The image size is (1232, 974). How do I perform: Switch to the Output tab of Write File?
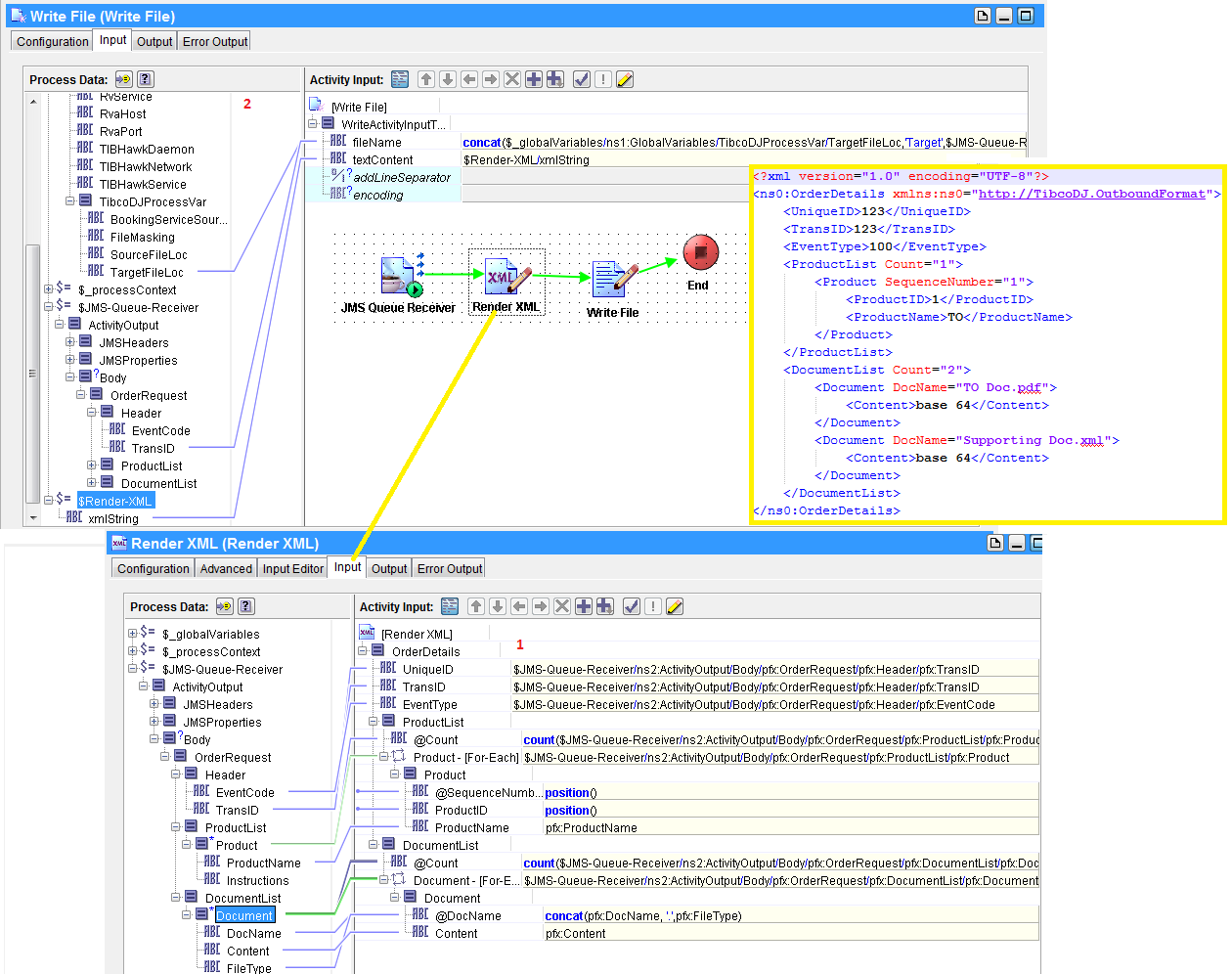(154, 41)
